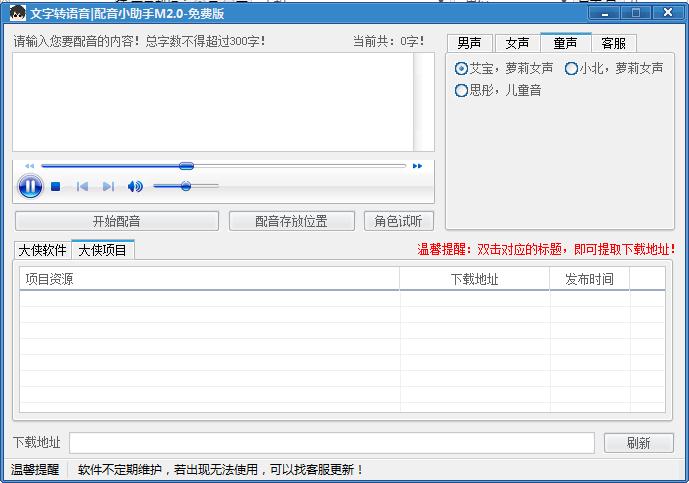Click fast-forward arrows right of seek bar

tap(417, 166)
